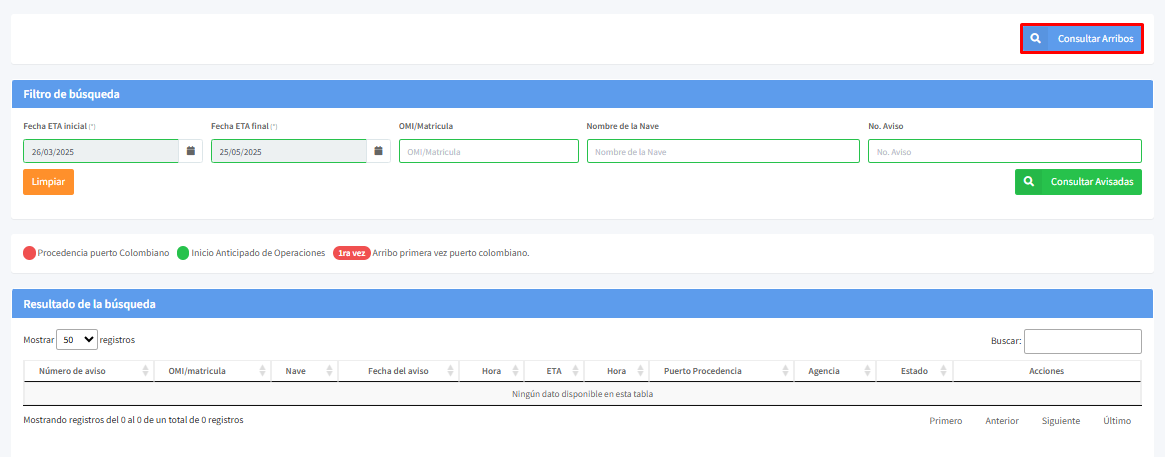Sort by Número de aviso column arrows
This screenshot has width=1165, height=457.
(146, 371)
